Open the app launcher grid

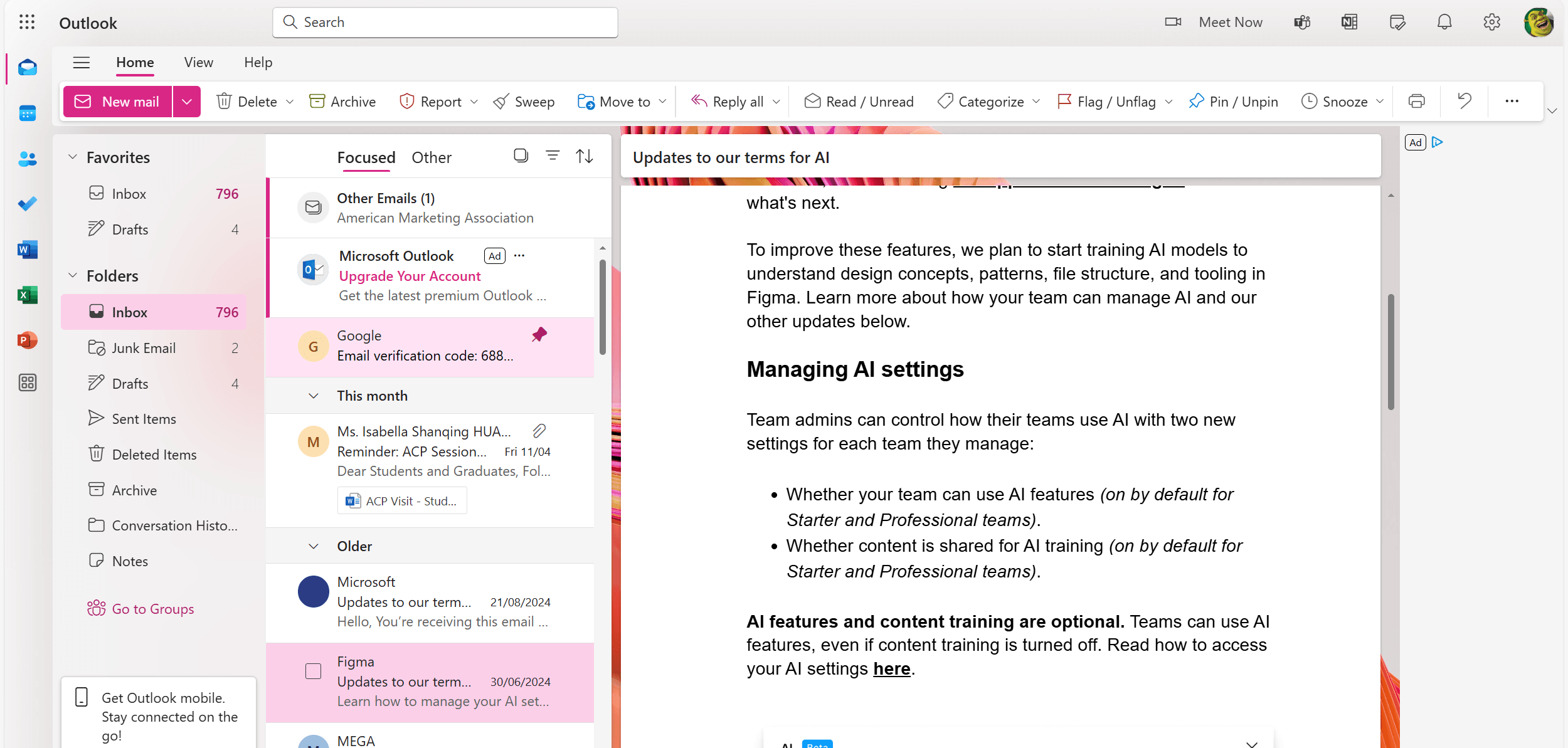point(27,23)
